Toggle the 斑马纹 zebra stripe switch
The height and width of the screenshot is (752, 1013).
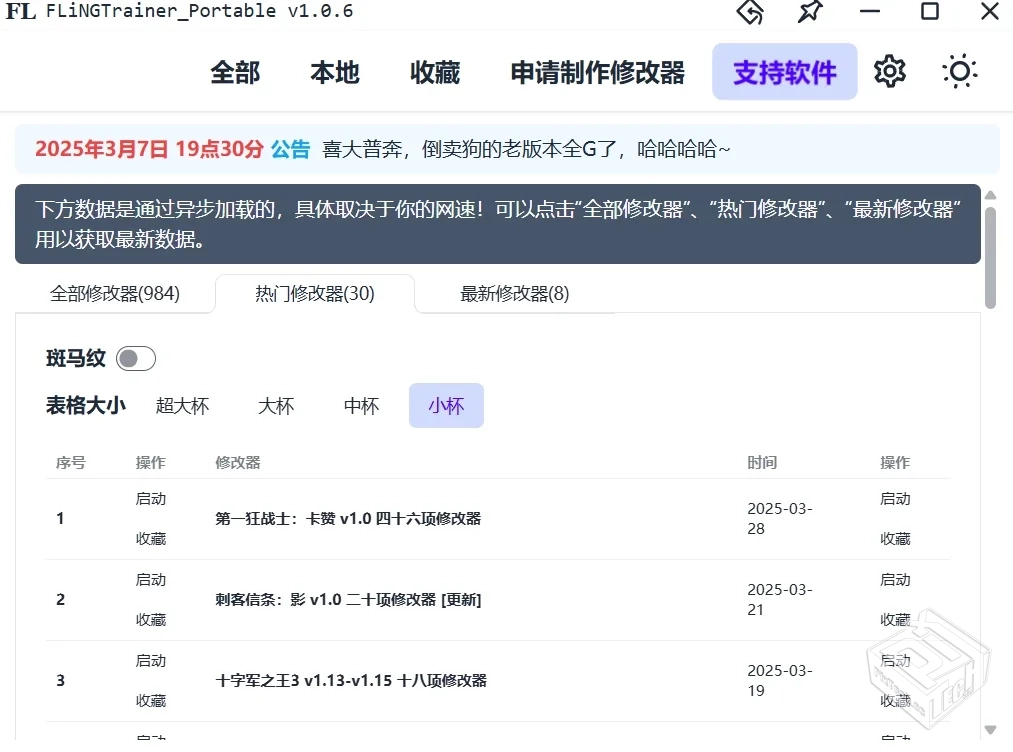(135, 358)
